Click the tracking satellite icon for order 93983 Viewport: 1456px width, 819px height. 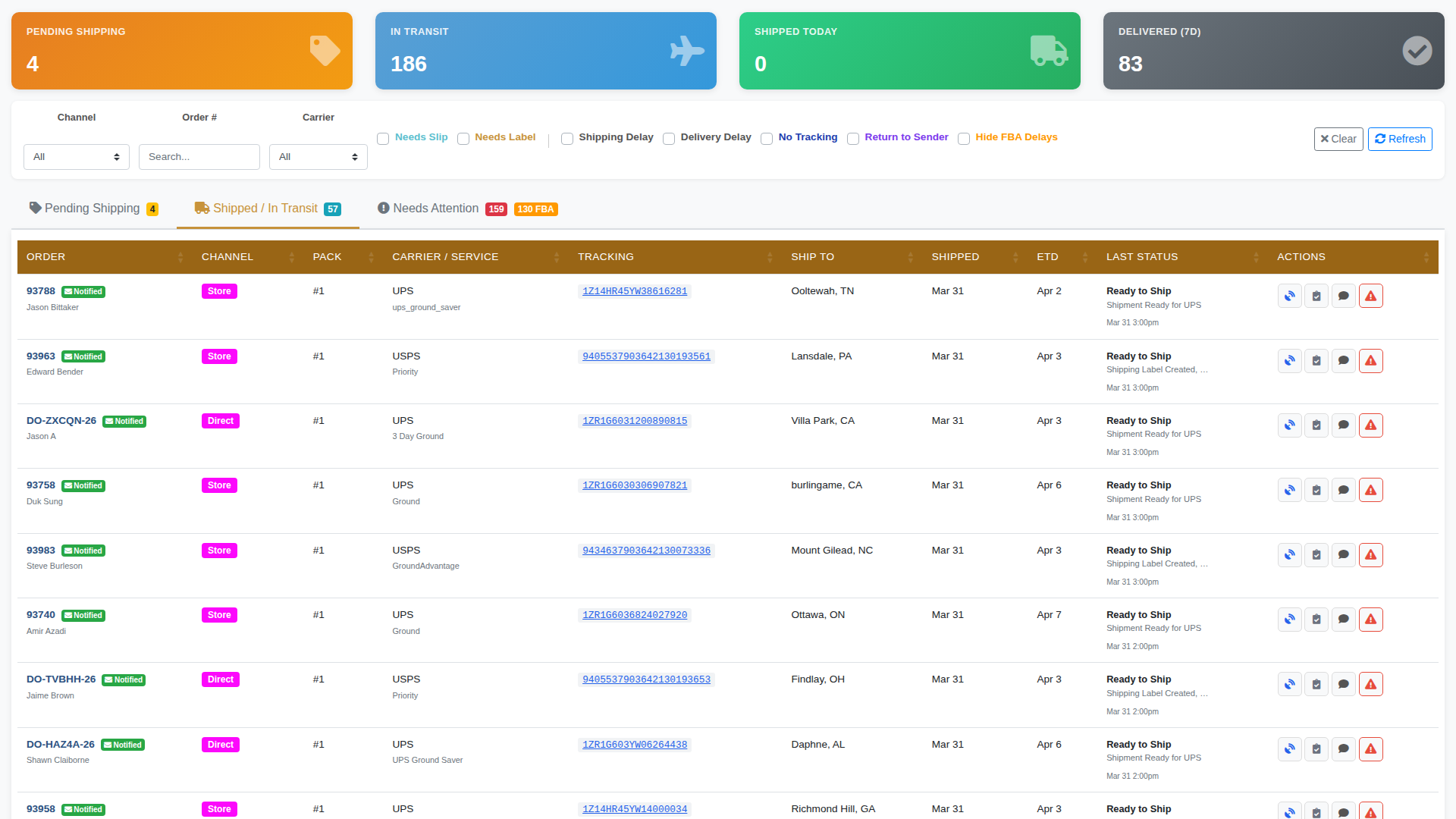[x=1289, y=554]
